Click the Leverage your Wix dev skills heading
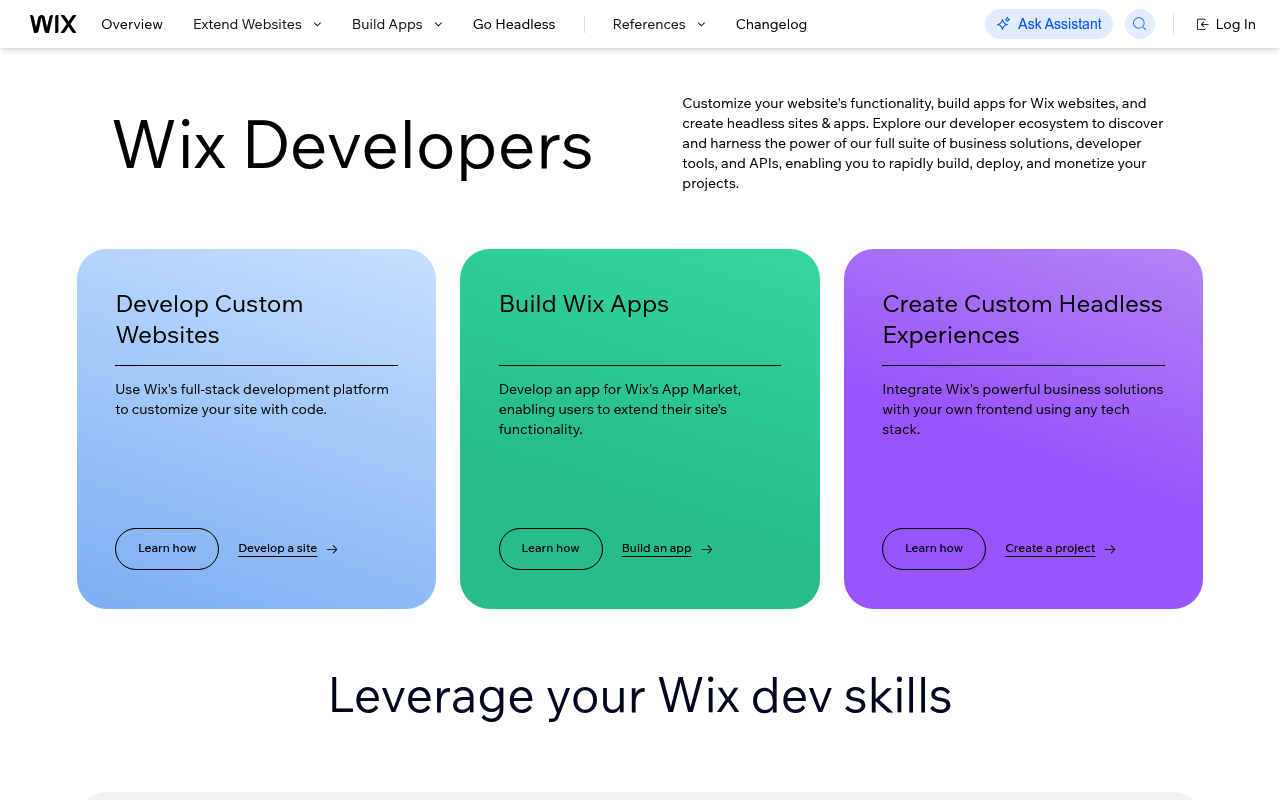Image resolution: width=1280 pixels, height=800 pixels. pos(640,695)
